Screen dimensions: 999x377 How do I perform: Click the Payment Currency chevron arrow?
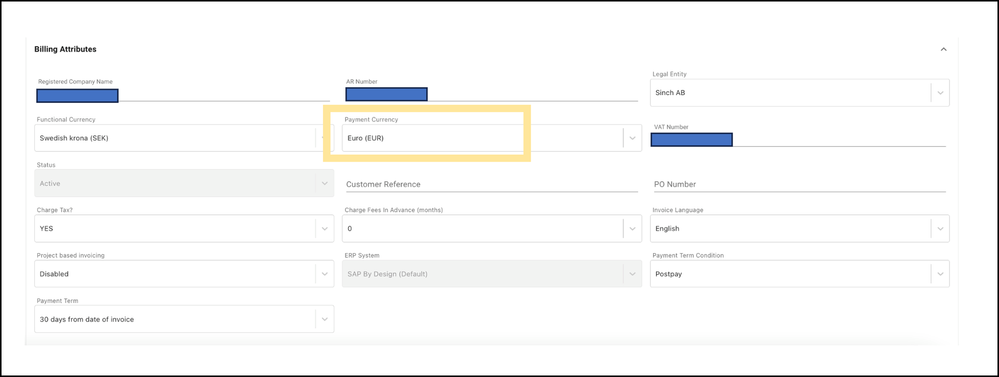(632, 138)
